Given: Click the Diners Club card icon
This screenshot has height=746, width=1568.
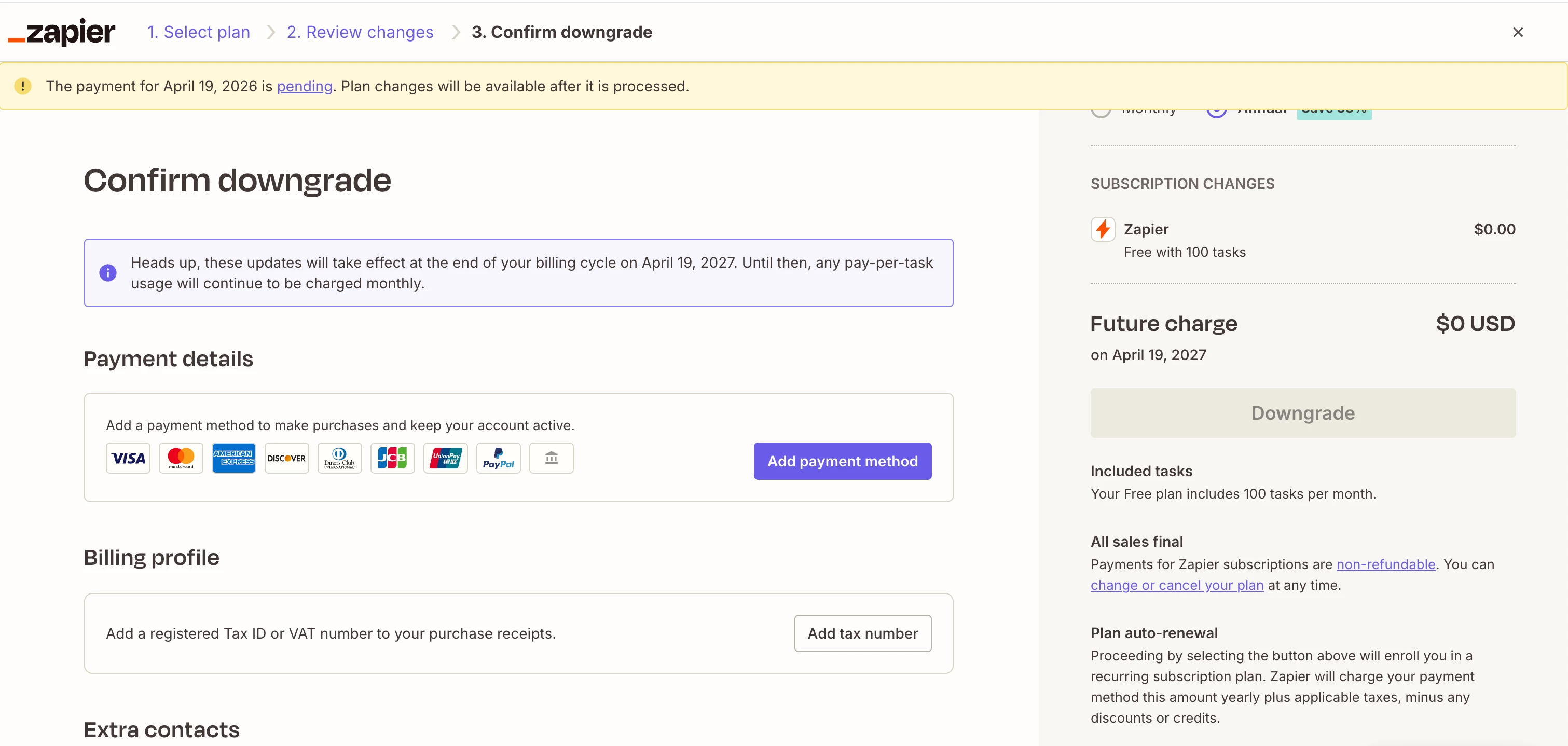Looking at the screenshot, I should (340, 458).
